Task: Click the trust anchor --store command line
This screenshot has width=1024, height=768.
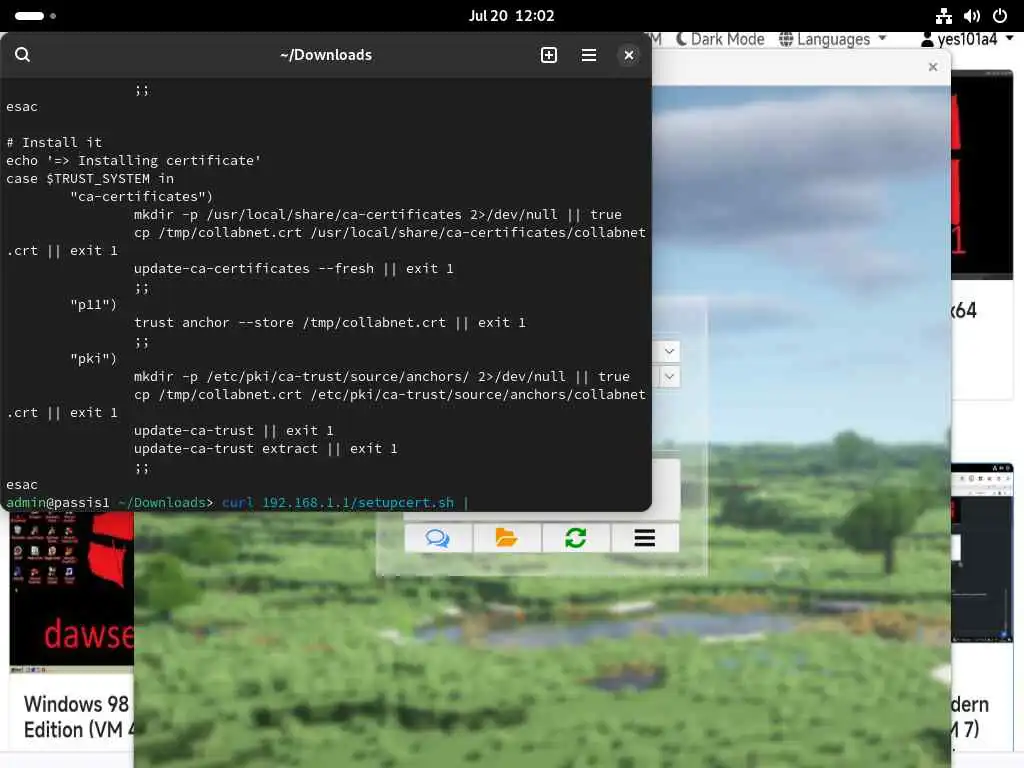Action: 330,323
